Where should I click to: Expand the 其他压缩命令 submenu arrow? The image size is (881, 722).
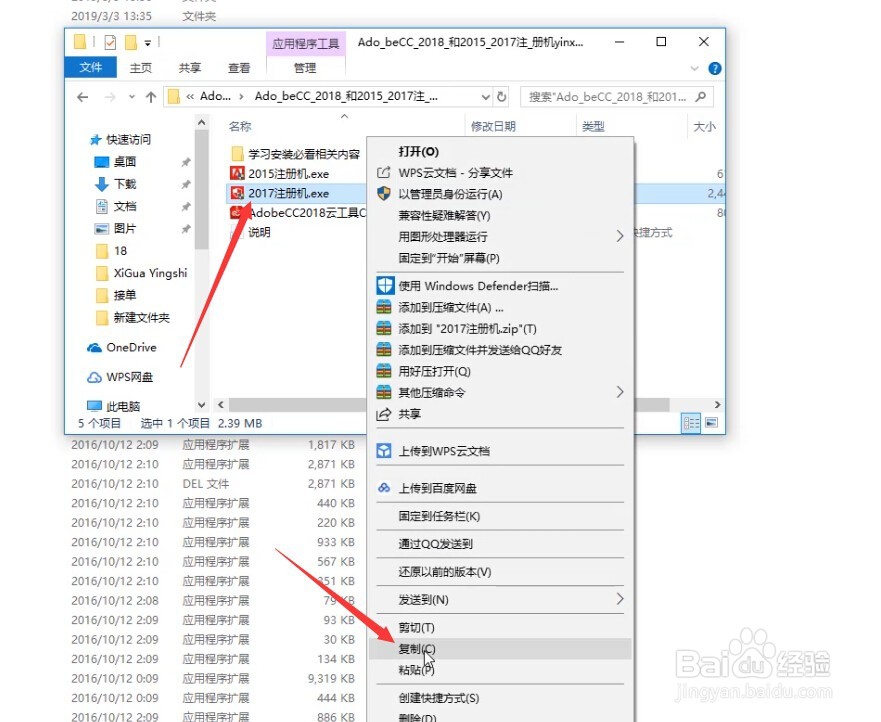(x=620, y=392)
